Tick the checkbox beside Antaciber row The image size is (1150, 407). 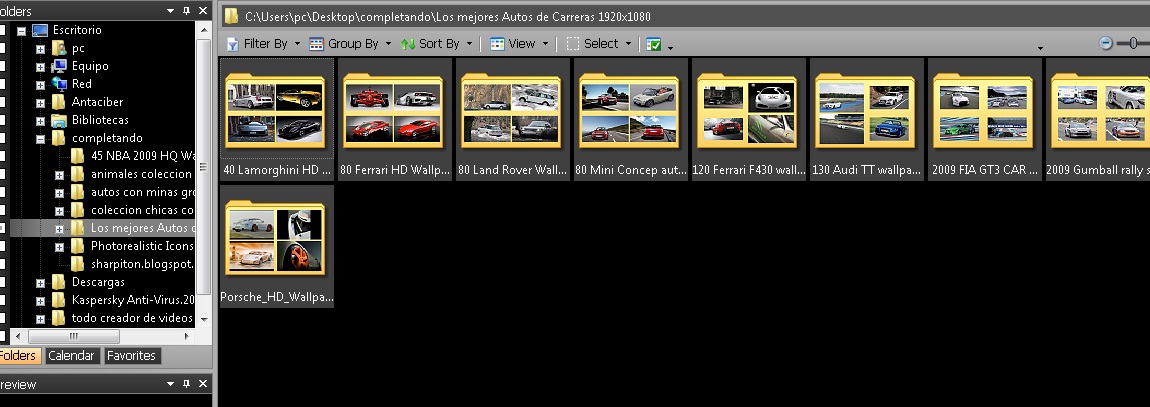point(1,102)
